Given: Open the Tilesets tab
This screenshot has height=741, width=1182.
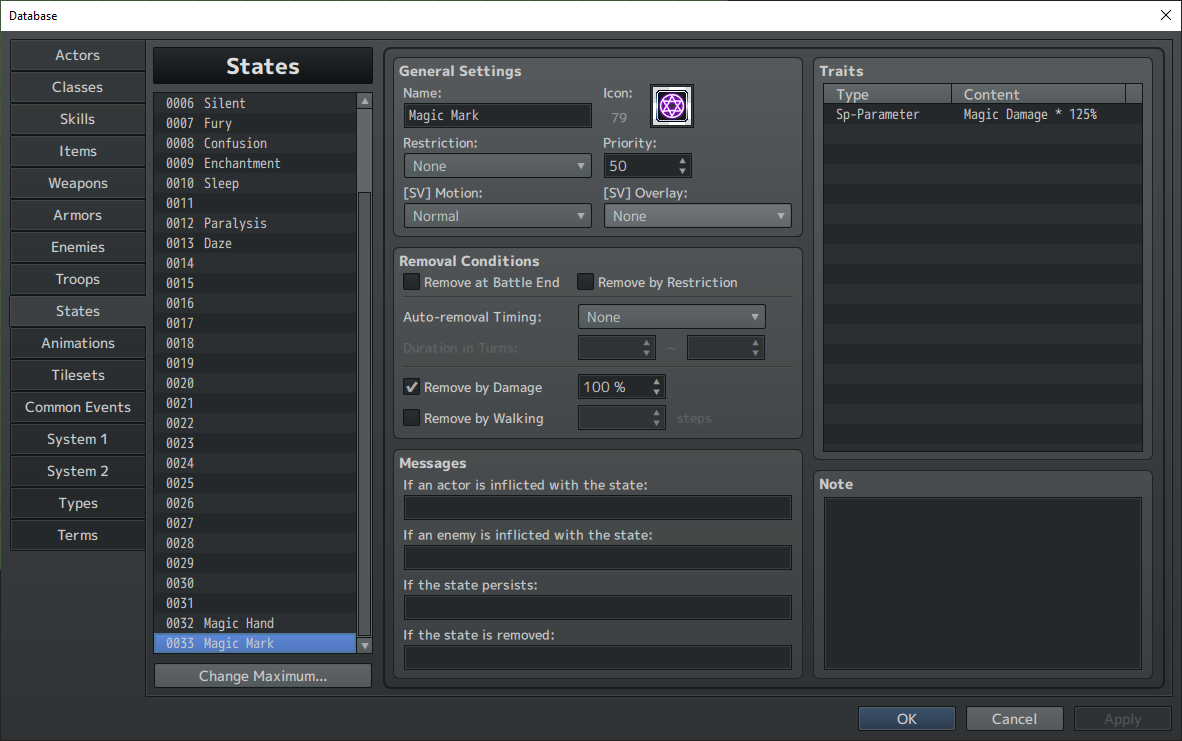Looking at the screenshot, I should point(78,375).
